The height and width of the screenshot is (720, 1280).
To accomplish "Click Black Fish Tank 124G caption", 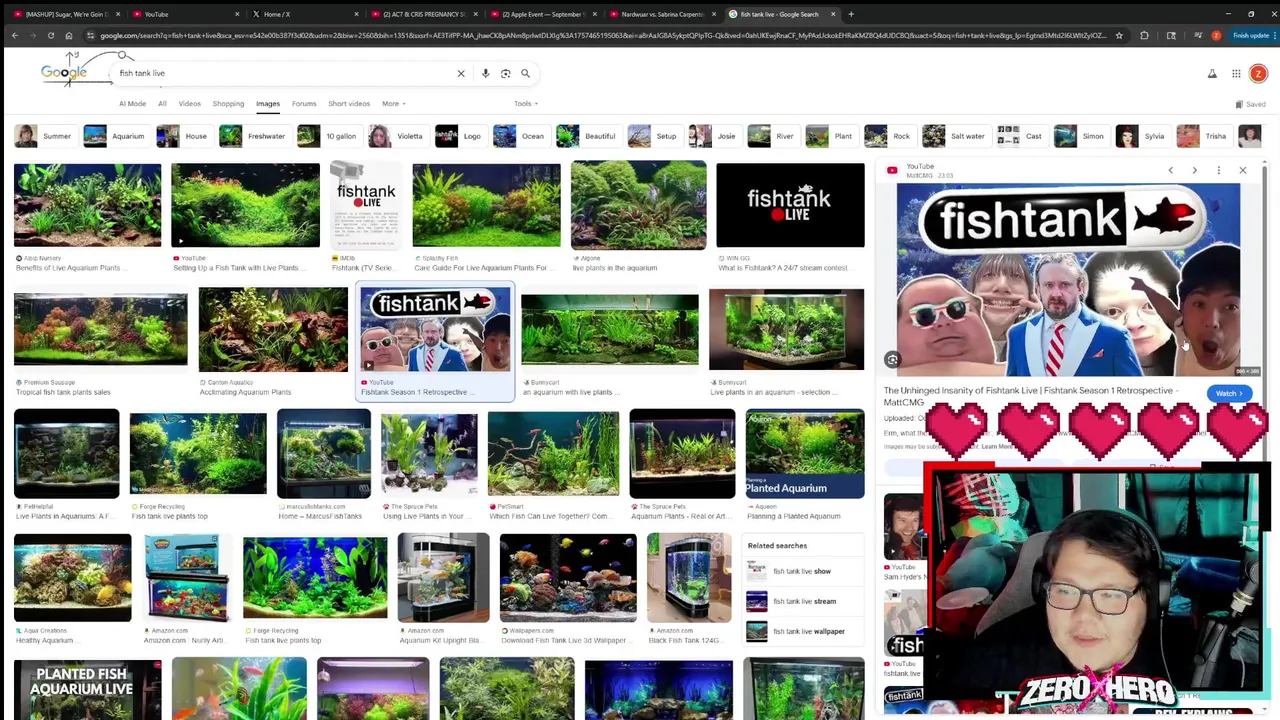I will 686,640.
